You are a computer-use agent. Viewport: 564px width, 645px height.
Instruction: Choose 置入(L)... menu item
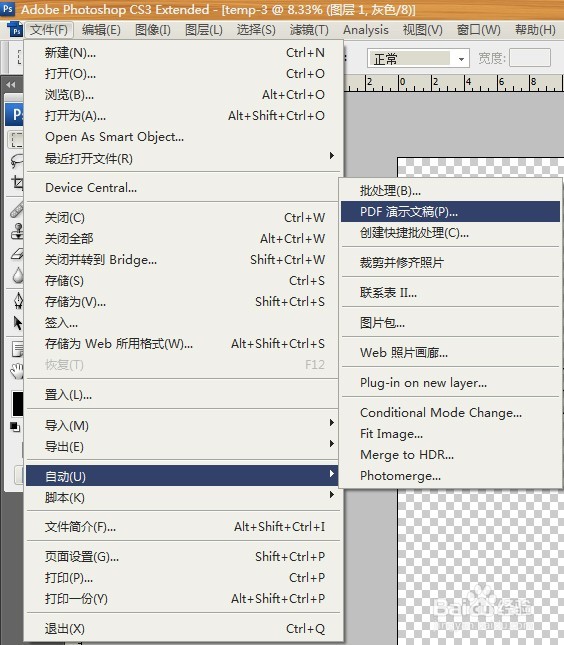click(x=183, y=395)
